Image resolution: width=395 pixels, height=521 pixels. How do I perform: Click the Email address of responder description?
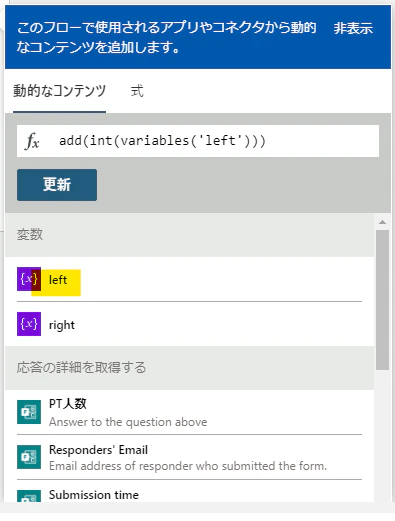click(188, 466)
